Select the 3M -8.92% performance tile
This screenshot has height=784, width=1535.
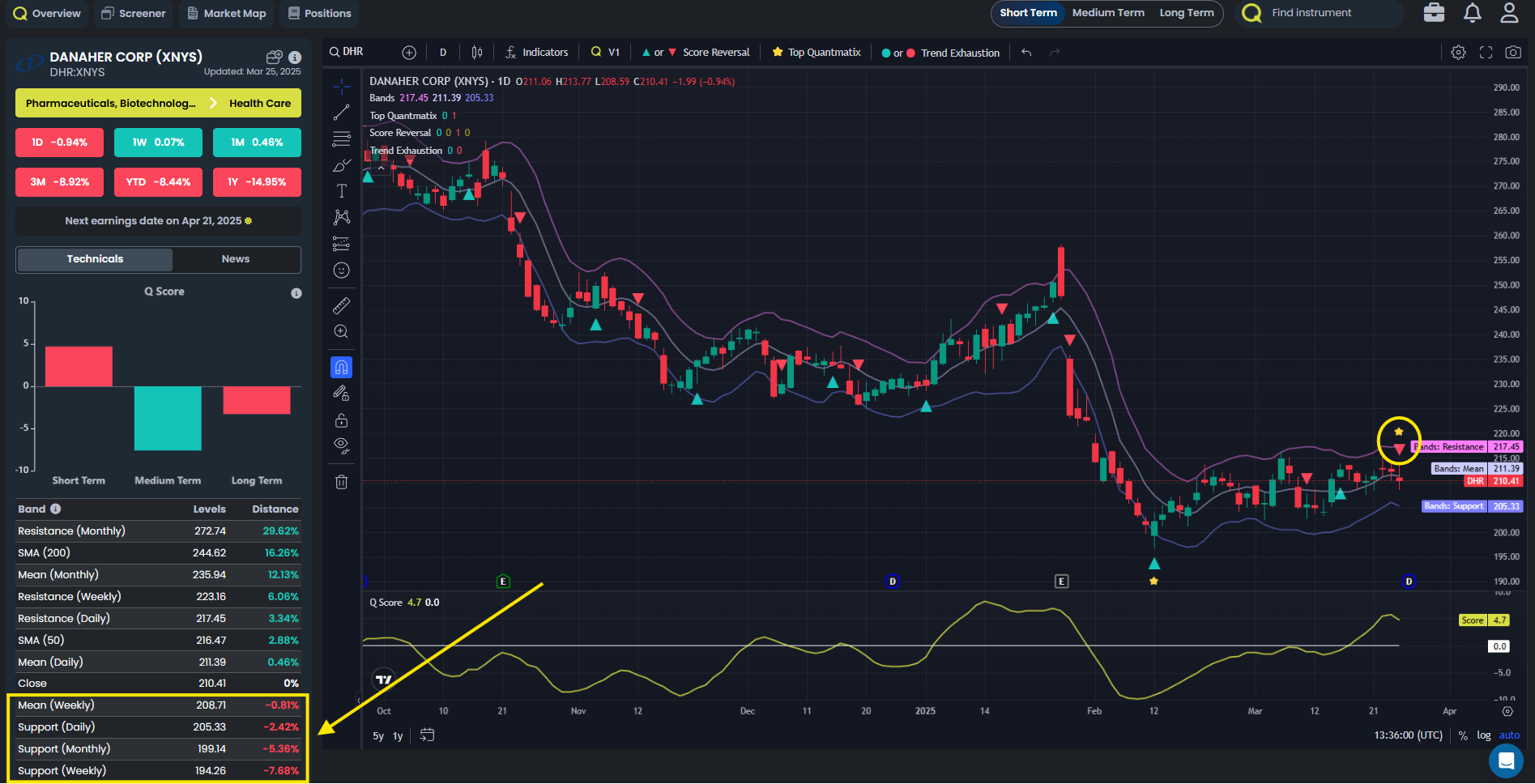click(59, 182)
